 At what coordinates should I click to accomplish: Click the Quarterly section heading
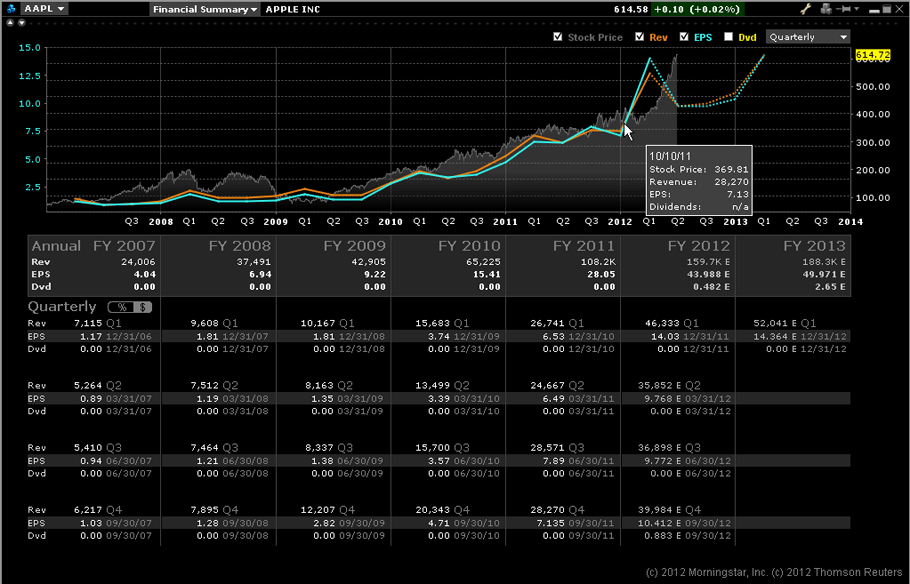pos(62,307)
